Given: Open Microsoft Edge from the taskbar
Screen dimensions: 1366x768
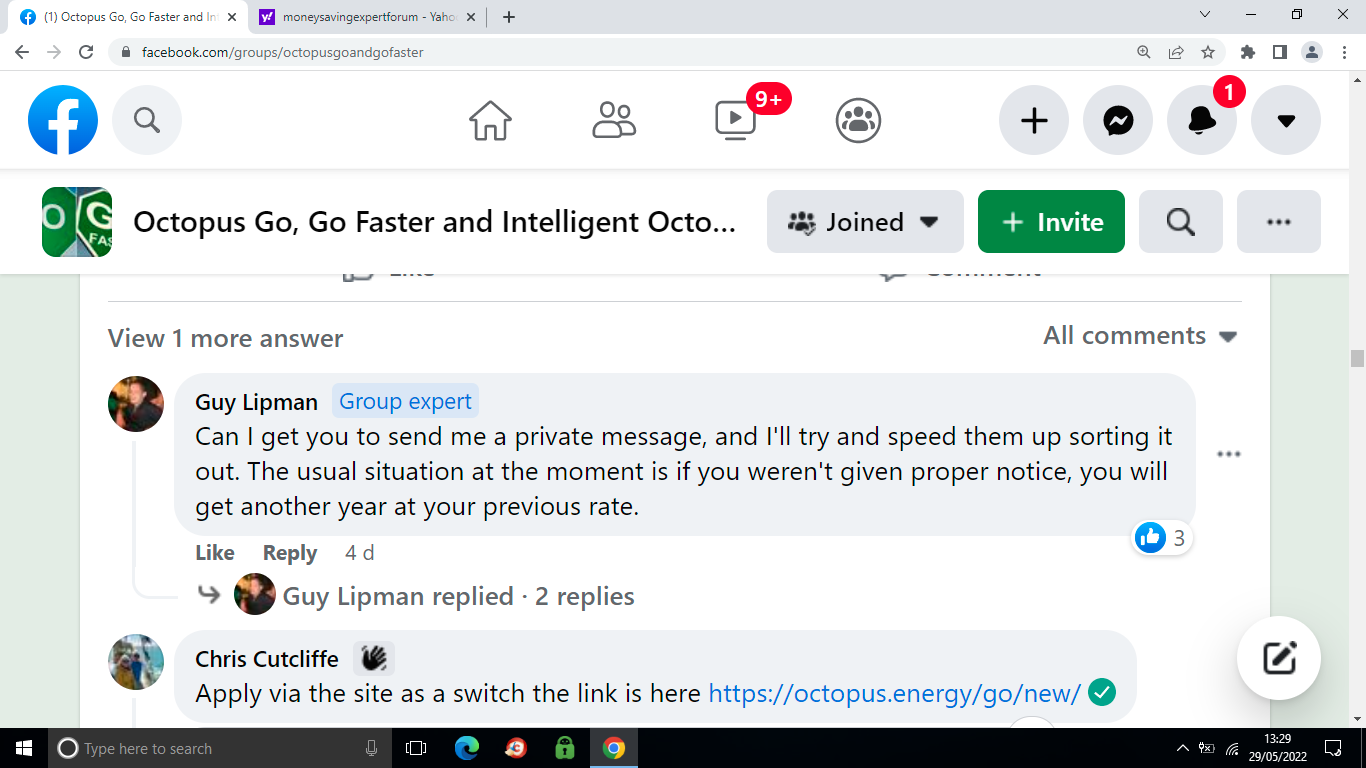Looking at the screenshot, I should pos(466,748).
